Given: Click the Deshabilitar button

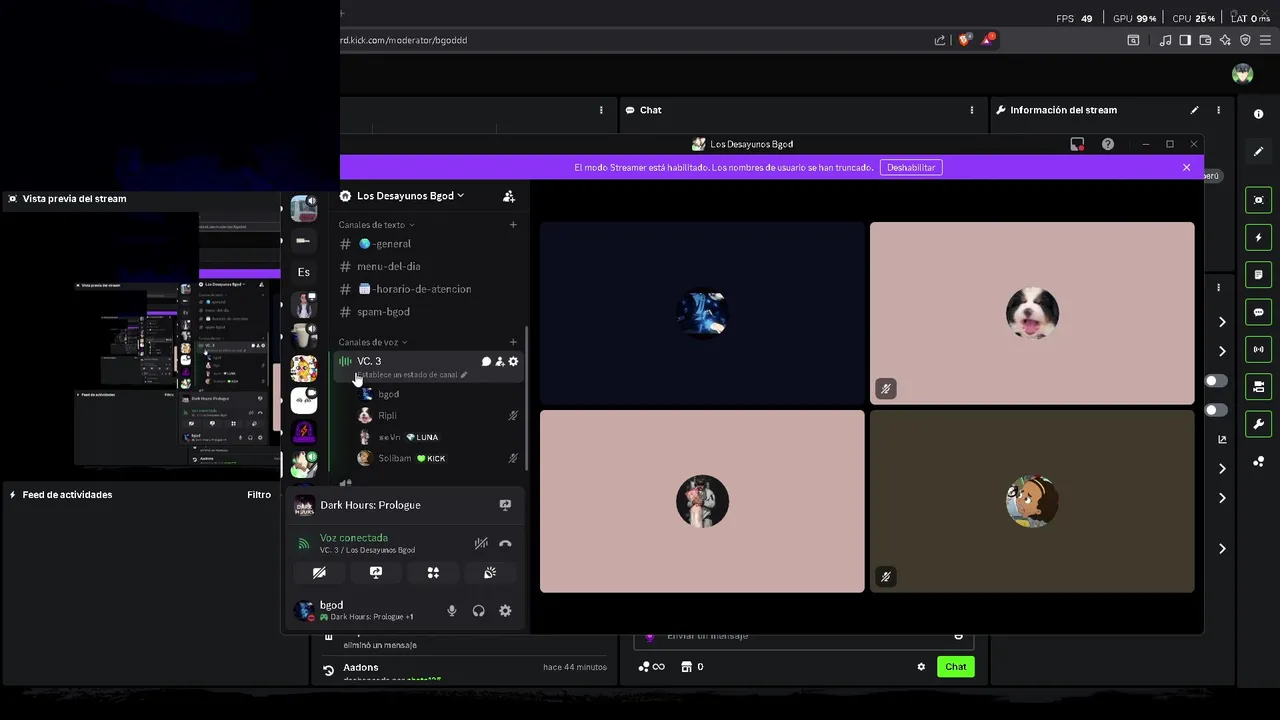Looking at the screenshot, I should pos(911,167).
